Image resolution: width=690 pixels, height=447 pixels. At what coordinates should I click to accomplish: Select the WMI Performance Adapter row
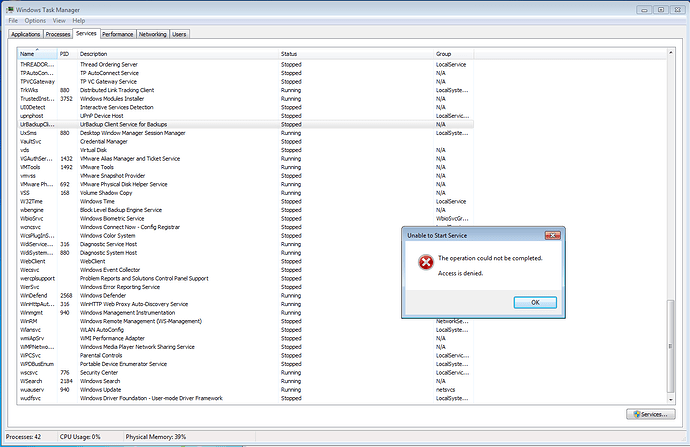coord(246,339)
